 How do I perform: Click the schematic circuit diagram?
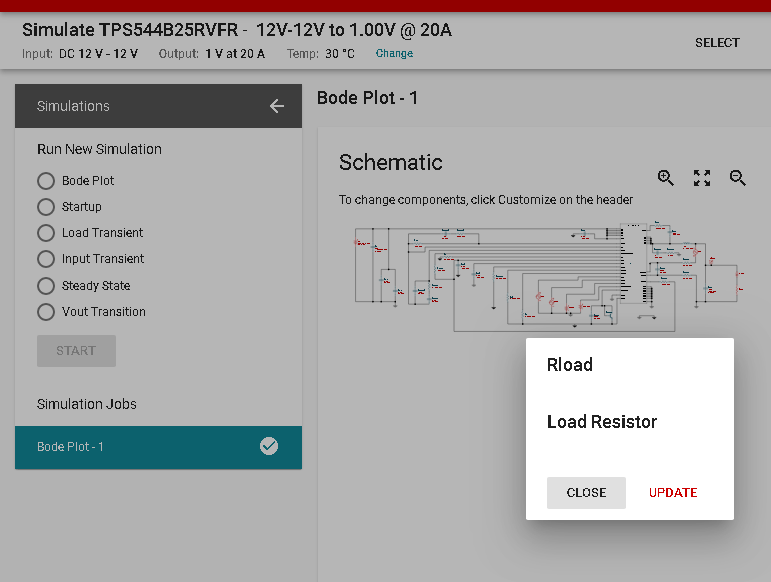549,277
